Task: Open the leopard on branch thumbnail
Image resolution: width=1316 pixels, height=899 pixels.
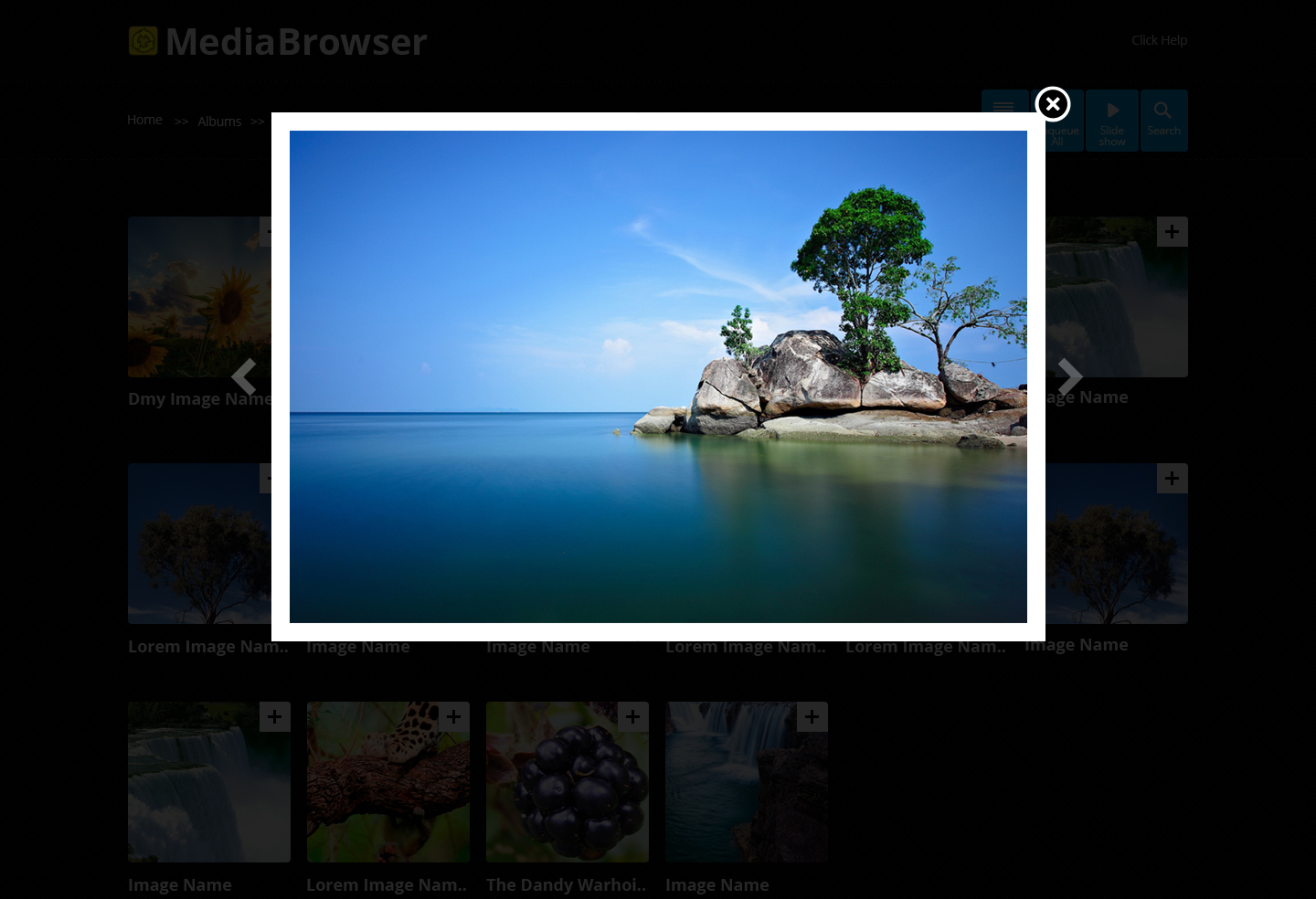Action: click(x=388, y=782)
